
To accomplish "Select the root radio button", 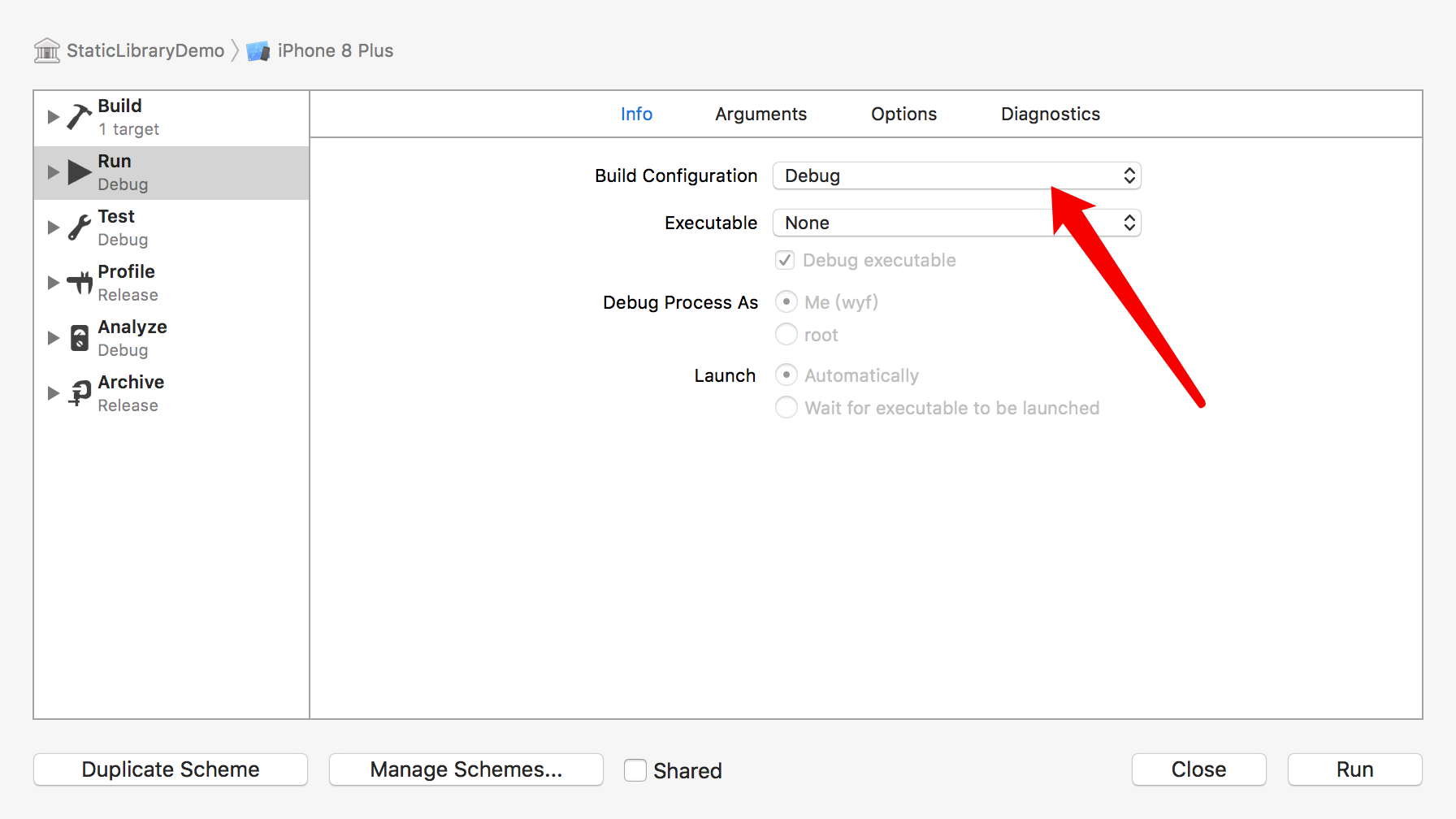I will [x=786, y=335].
